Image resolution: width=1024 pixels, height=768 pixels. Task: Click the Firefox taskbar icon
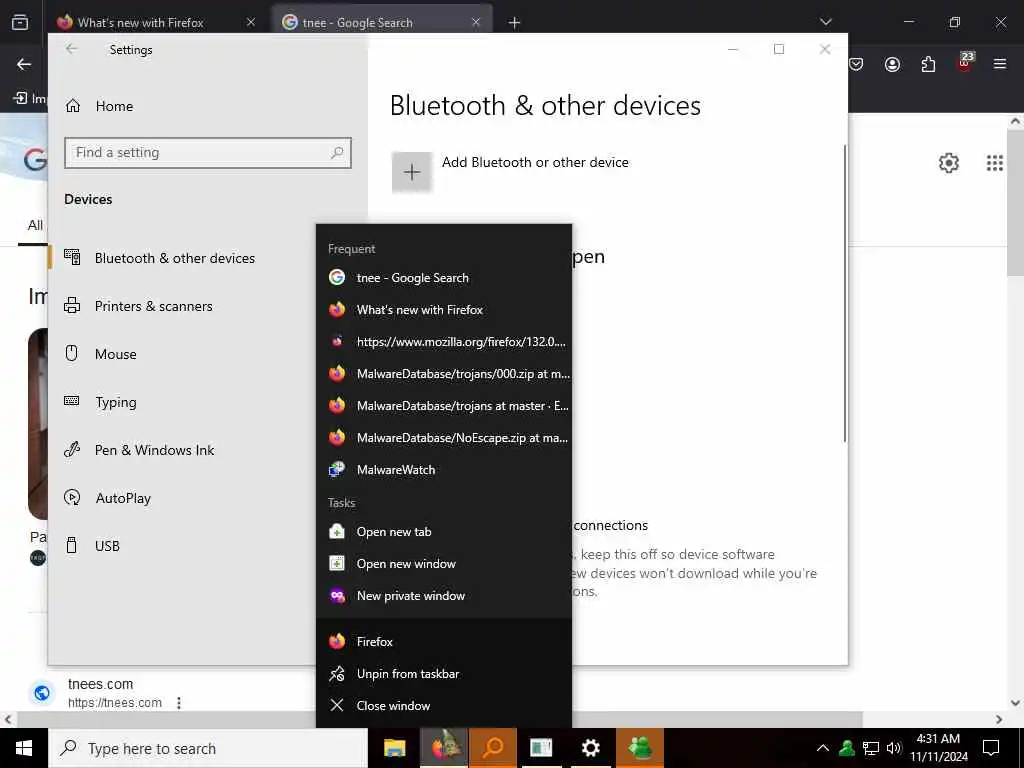443,748
